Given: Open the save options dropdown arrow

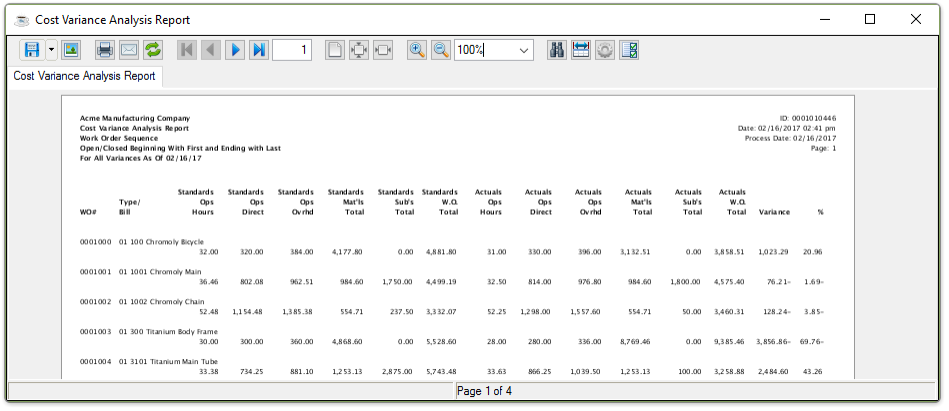Looking at the screenshot, I should tap(51, 49).
